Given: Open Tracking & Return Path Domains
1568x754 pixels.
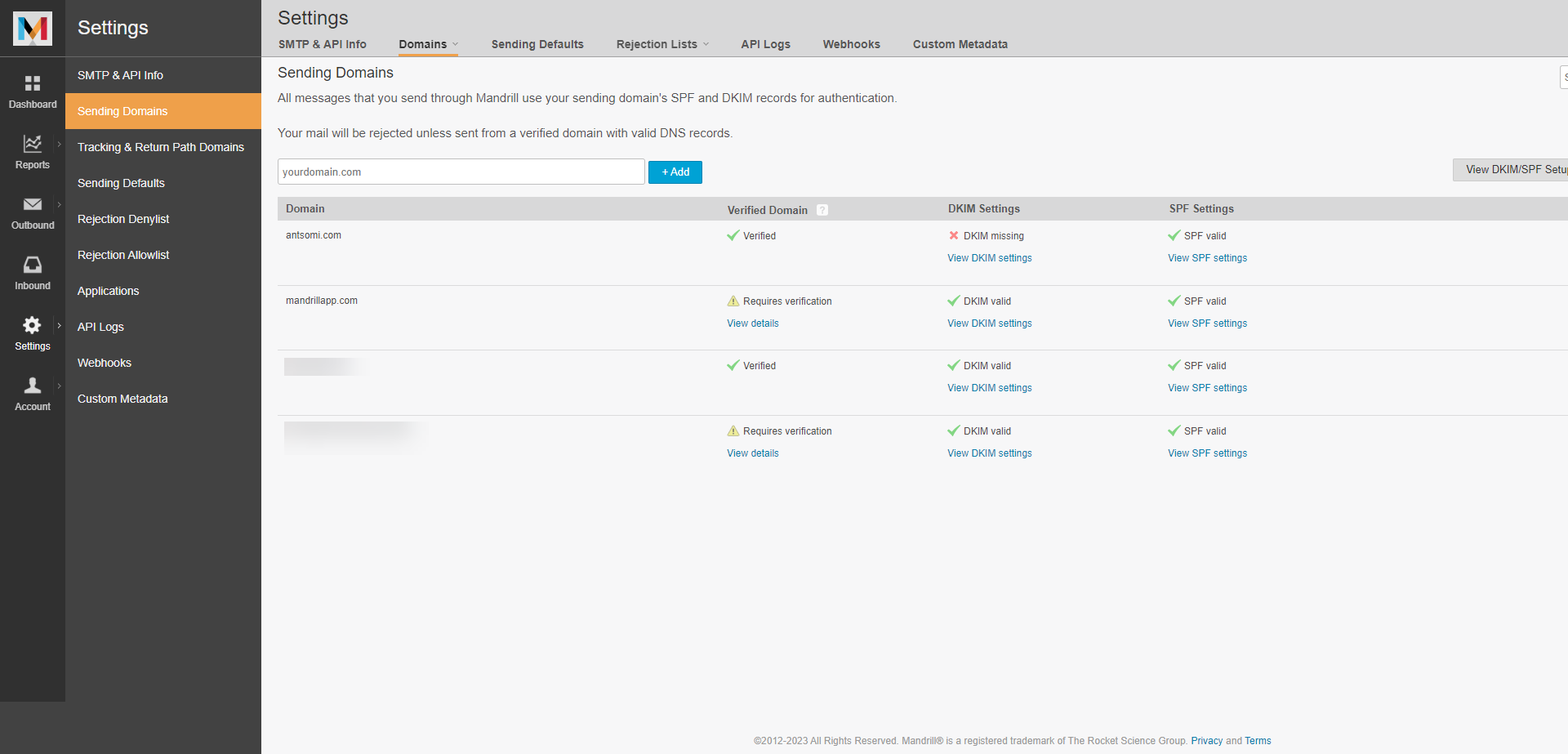Looking at the screenshot, I should [x=163, y=147].
